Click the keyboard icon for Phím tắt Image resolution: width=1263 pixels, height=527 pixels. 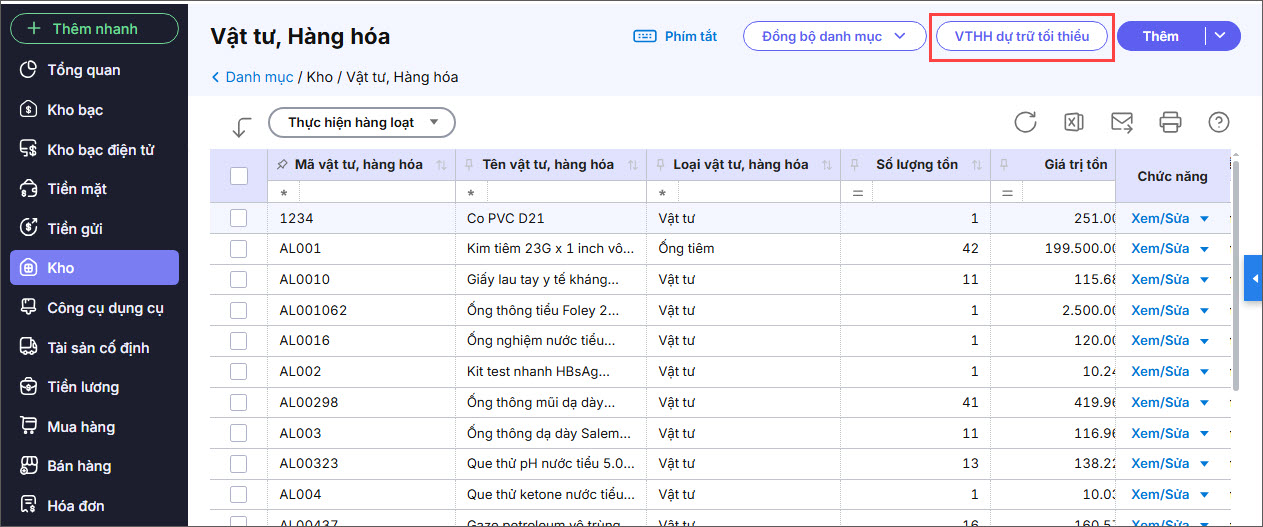646,37
